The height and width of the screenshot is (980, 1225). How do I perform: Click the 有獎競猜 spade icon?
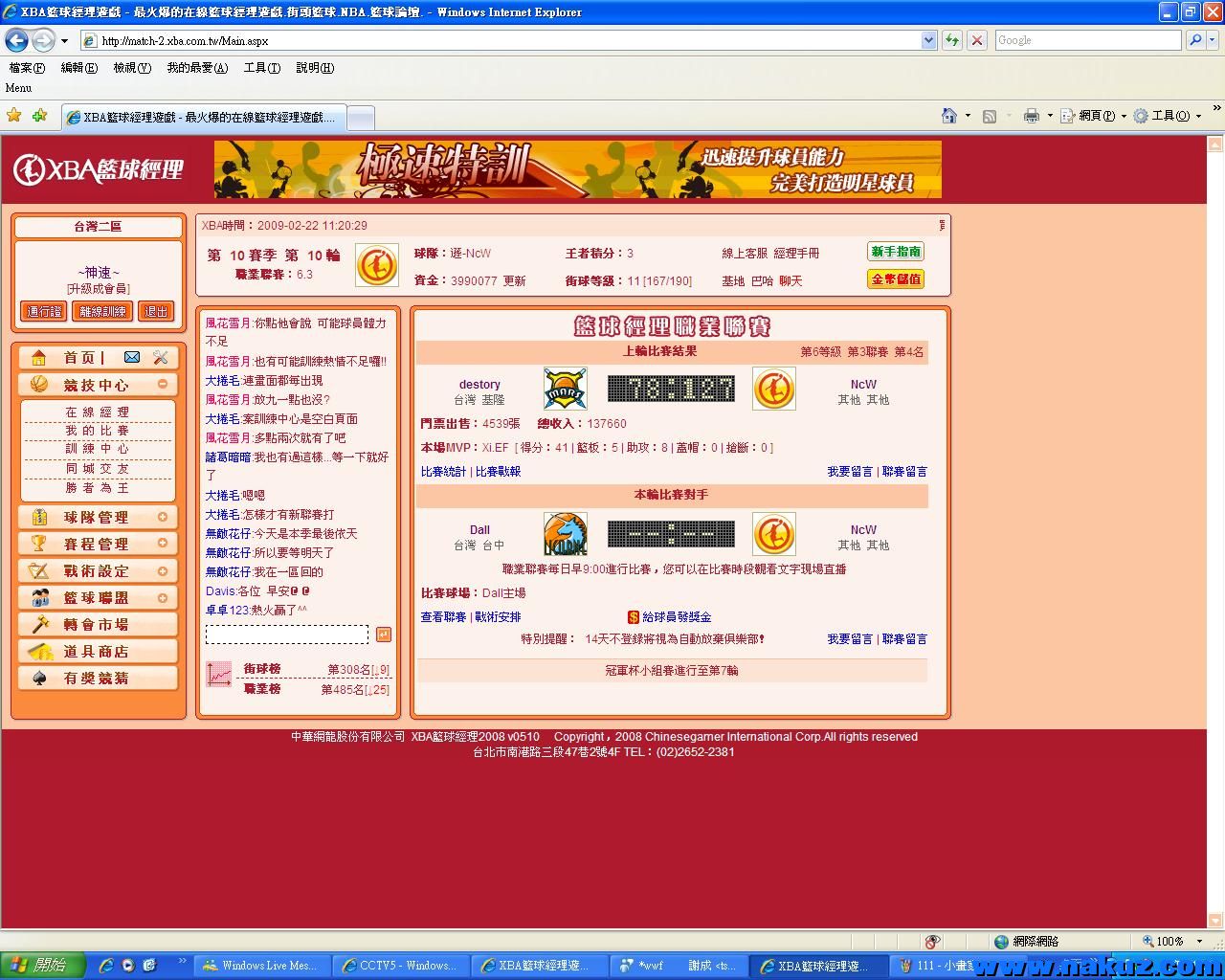(39, 678)
